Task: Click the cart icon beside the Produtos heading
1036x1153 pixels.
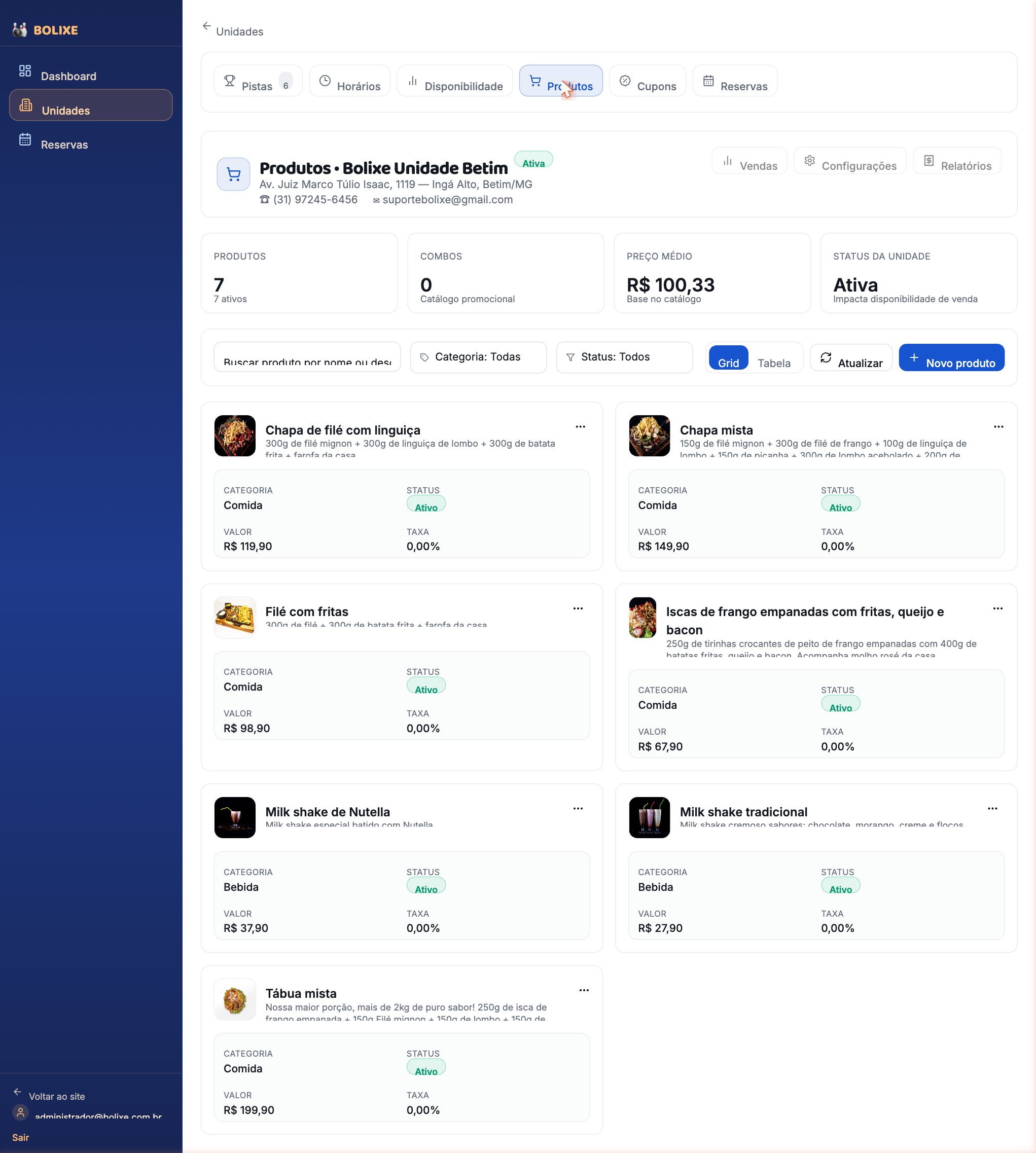Action: (x=233, y=174)
